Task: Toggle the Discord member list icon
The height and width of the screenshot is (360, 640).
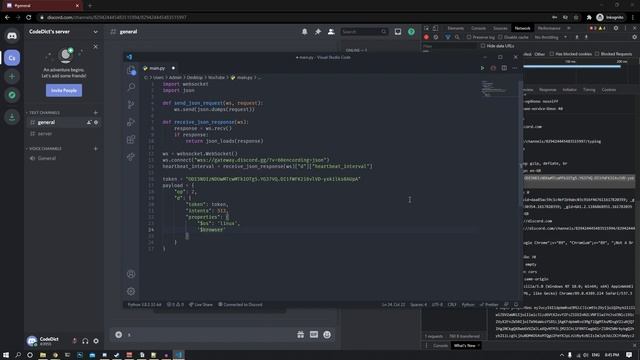Action: (331, 32)
